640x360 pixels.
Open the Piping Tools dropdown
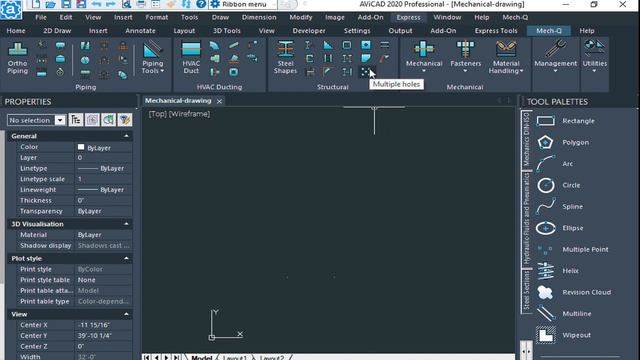(153, 58)
